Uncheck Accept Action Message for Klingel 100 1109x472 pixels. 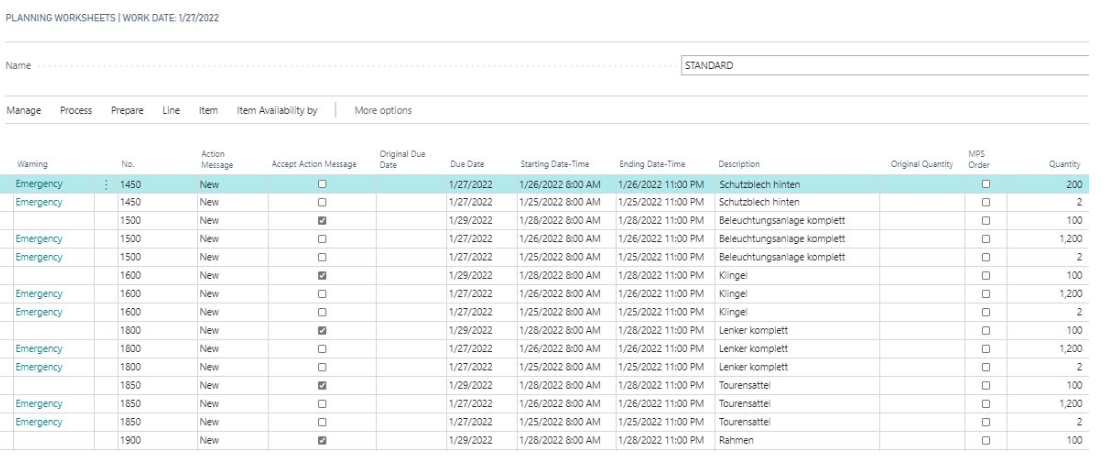click(x=322, y=275)
